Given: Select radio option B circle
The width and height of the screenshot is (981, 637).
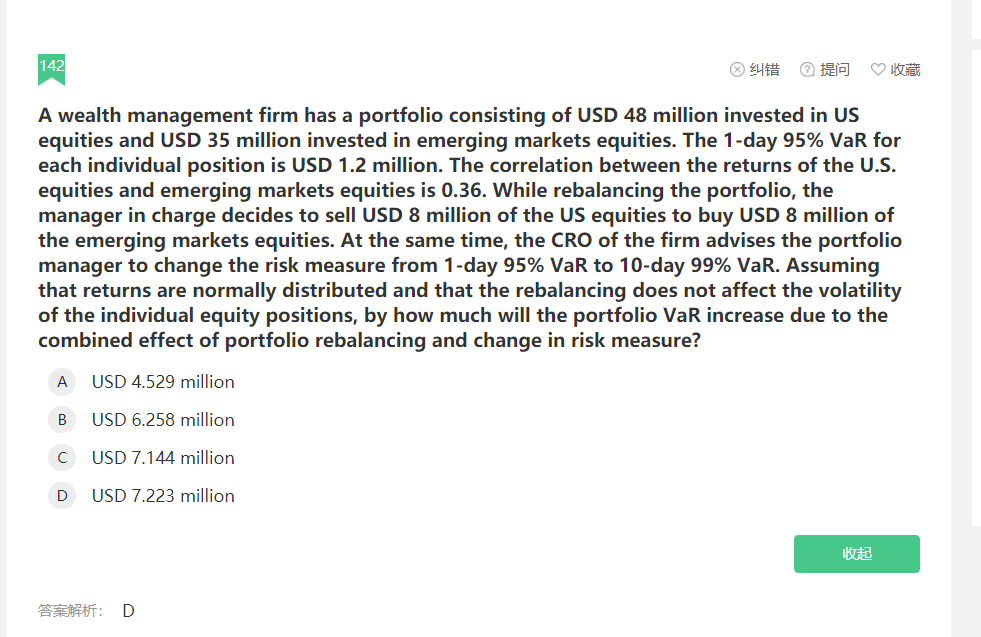Looking at the screenshot, I should [62, 420].
